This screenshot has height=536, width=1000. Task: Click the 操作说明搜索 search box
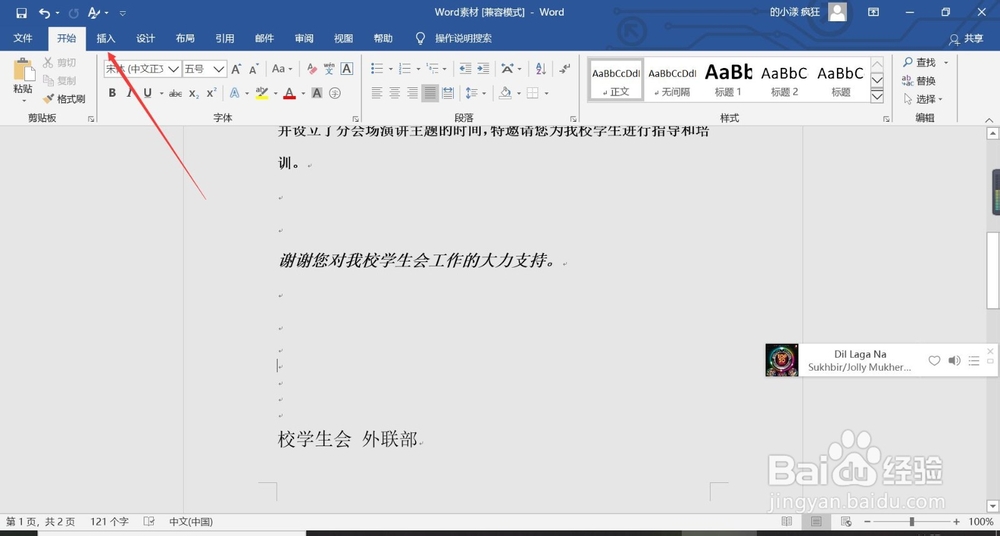463,38
